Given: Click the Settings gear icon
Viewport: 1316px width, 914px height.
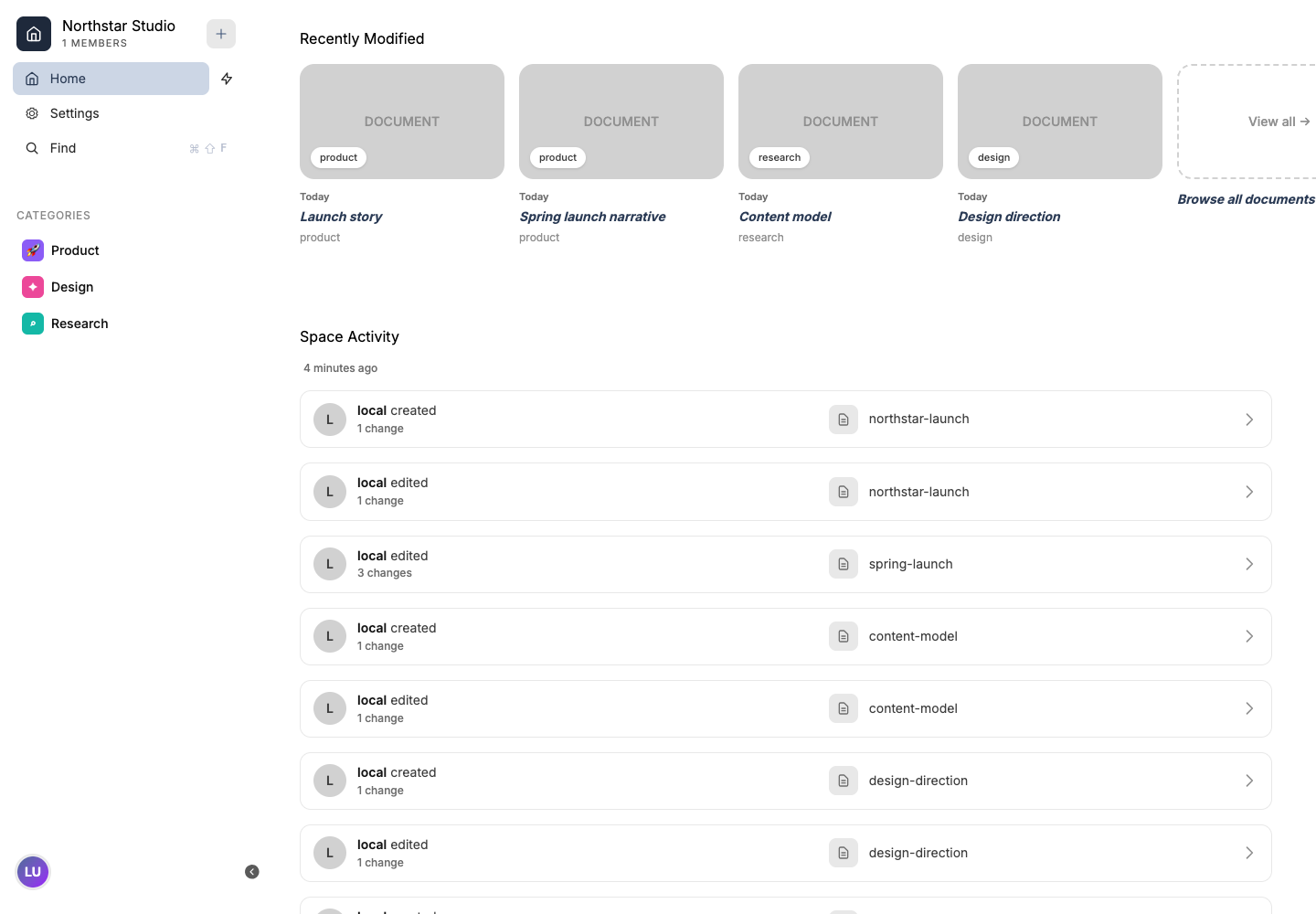Looking at the screenshot, I should 32,113.
